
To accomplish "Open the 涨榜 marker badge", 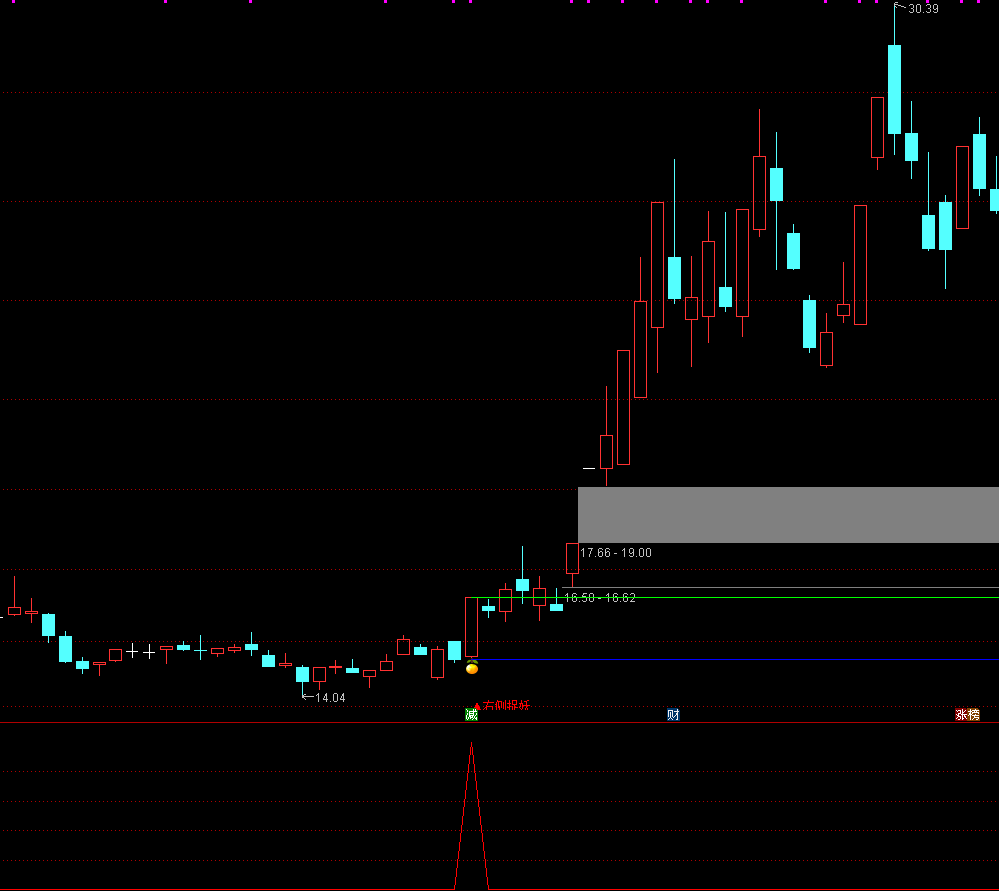I will tap(967, 714).
